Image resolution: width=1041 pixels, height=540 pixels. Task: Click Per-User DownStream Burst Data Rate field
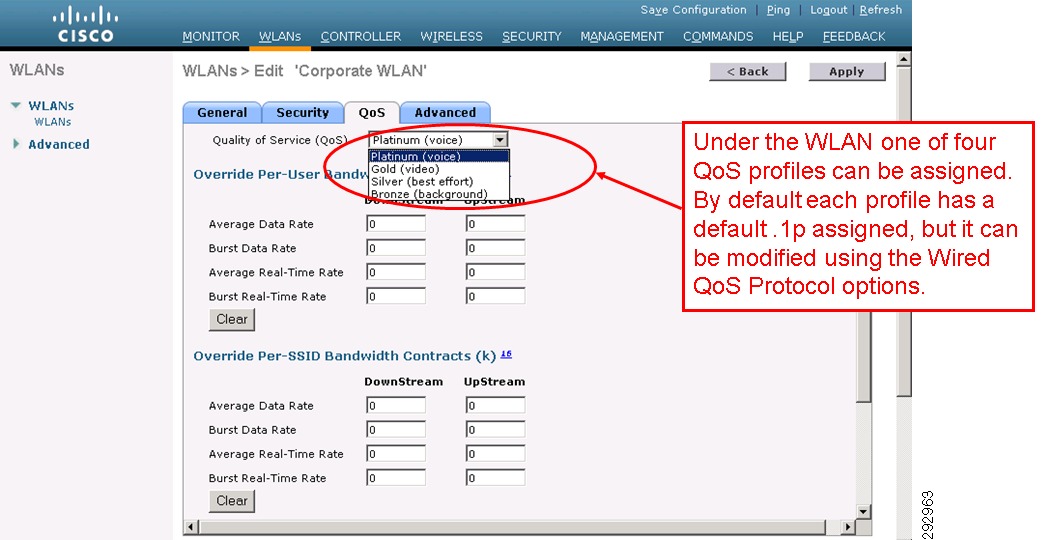point(396,248)
